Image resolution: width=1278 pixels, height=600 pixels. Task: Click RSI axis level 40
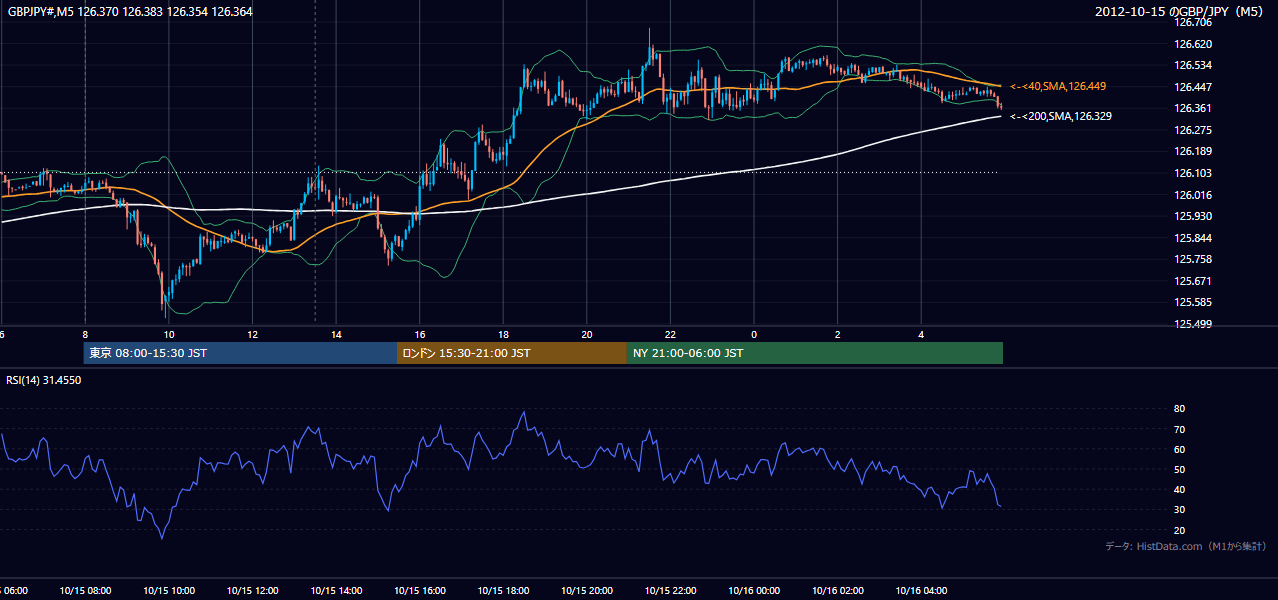tap(1180, 489)
